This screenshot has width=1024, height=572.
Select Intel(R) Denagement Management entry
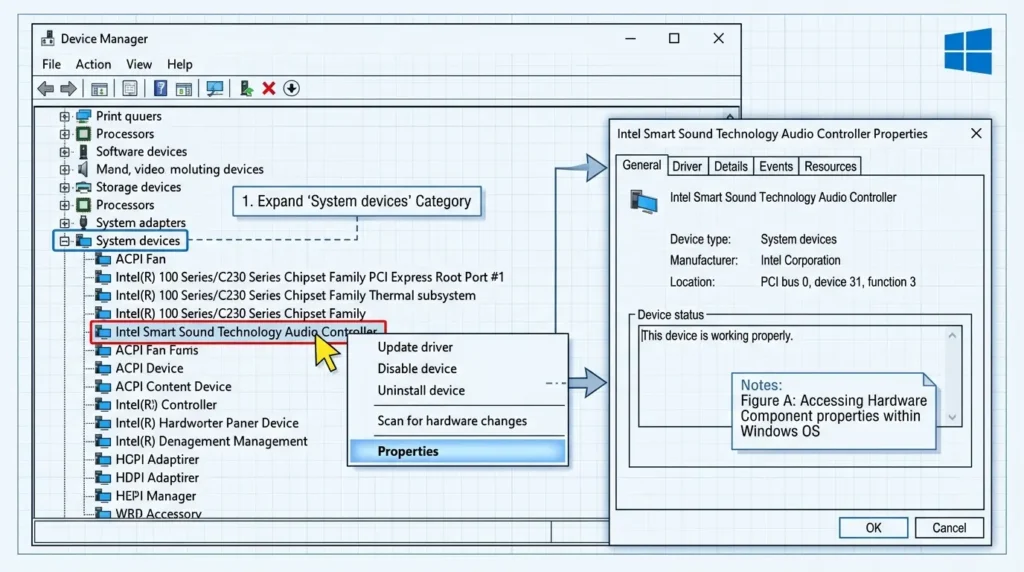coord(211,441)
